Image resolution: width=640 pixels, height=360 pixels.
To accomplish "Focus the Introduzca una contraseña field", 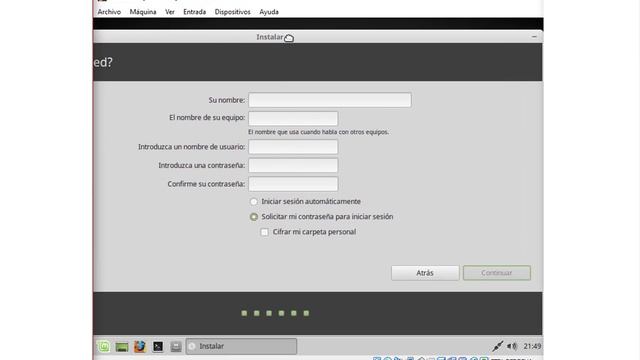I will (x=293, y=165).
